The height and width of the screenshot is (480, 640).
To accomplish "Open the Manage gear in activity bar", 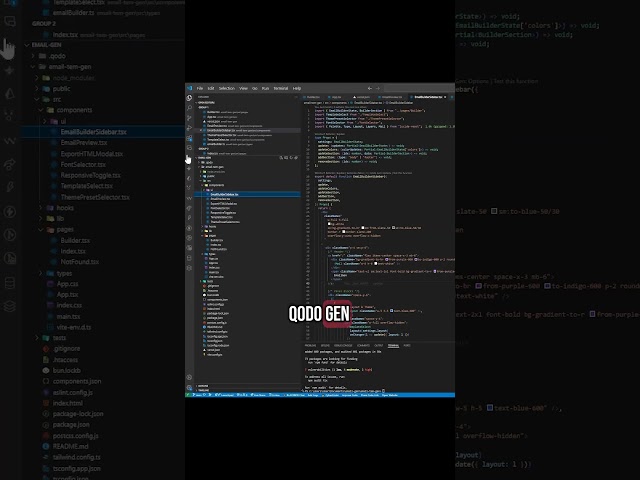I will 189,388.
